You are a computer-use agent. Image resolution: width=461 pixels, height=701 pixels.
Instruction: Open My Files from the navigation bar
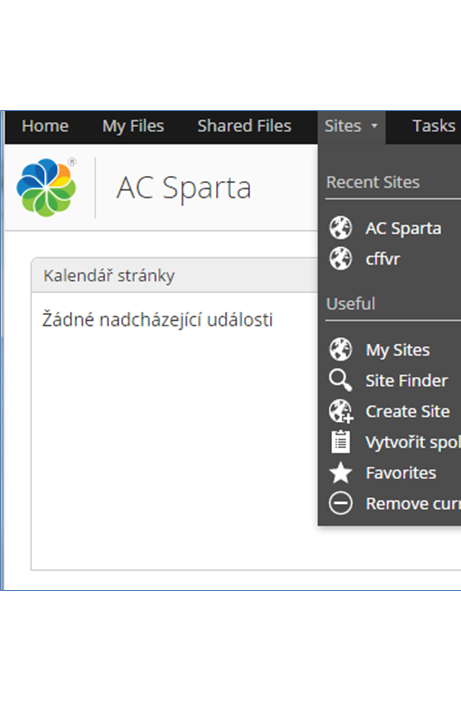pyautogui.click(x=133, y=126)
